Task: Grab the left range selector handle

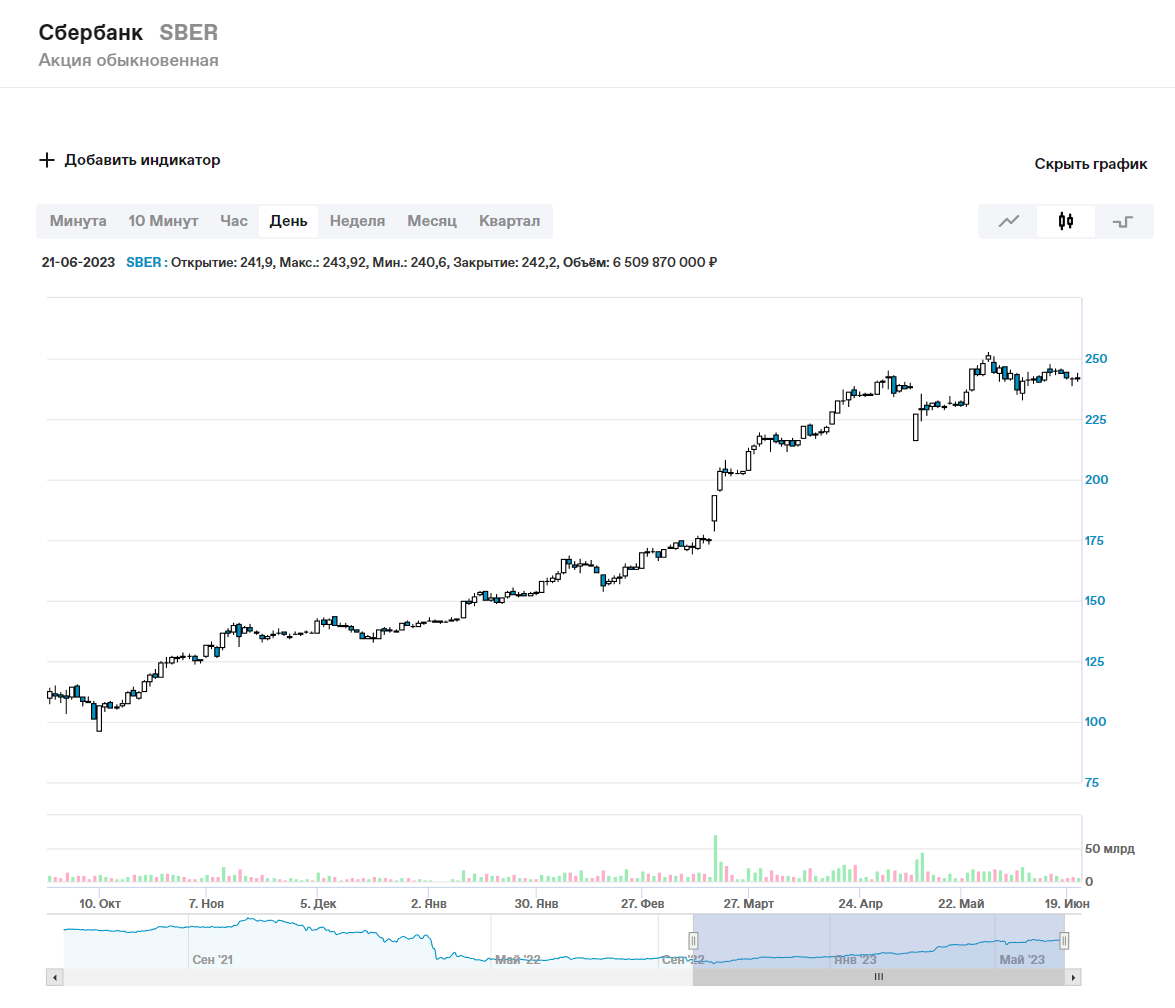Action: [693, 941]
